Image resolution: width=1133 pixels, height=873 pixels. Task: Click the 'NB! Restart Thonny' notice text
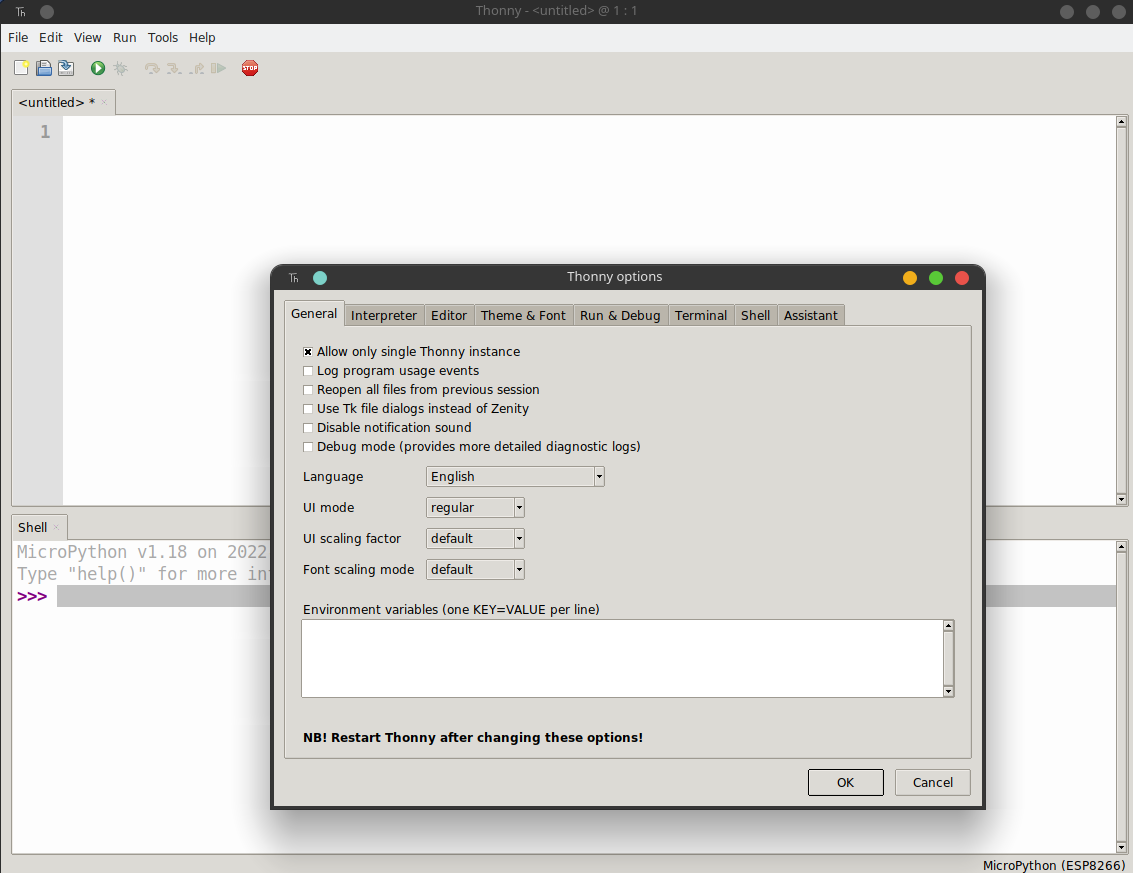pos(473,738)
